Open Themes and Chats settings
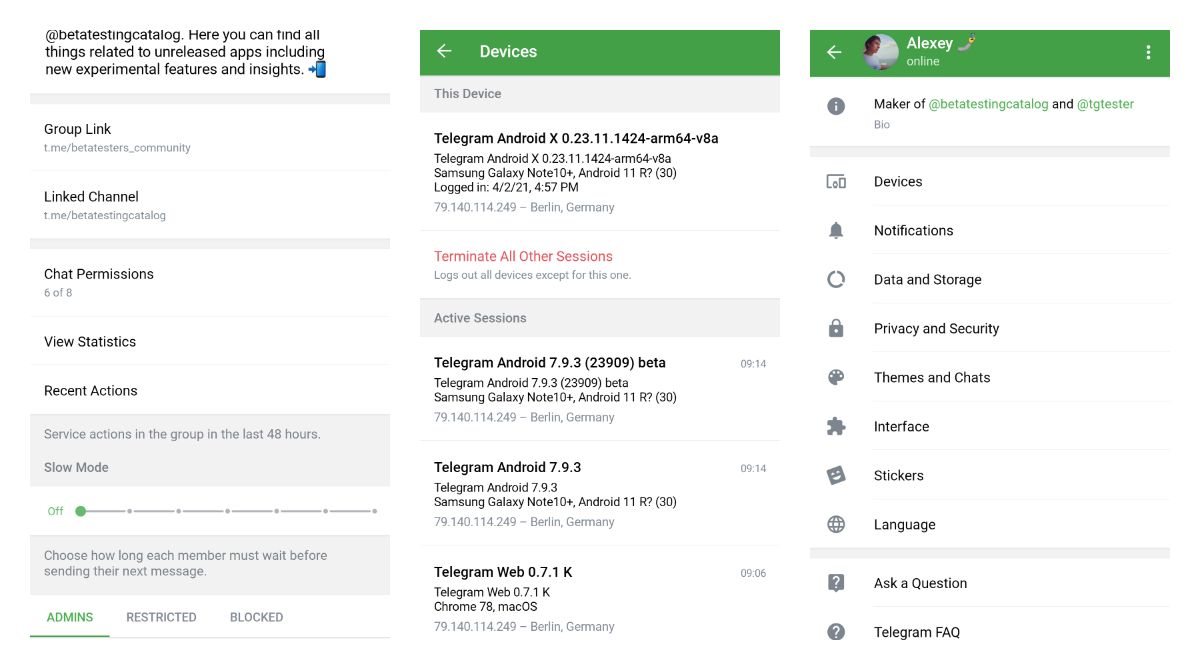The height and width of the screenshot is (670, 1200). coord(990,378)
